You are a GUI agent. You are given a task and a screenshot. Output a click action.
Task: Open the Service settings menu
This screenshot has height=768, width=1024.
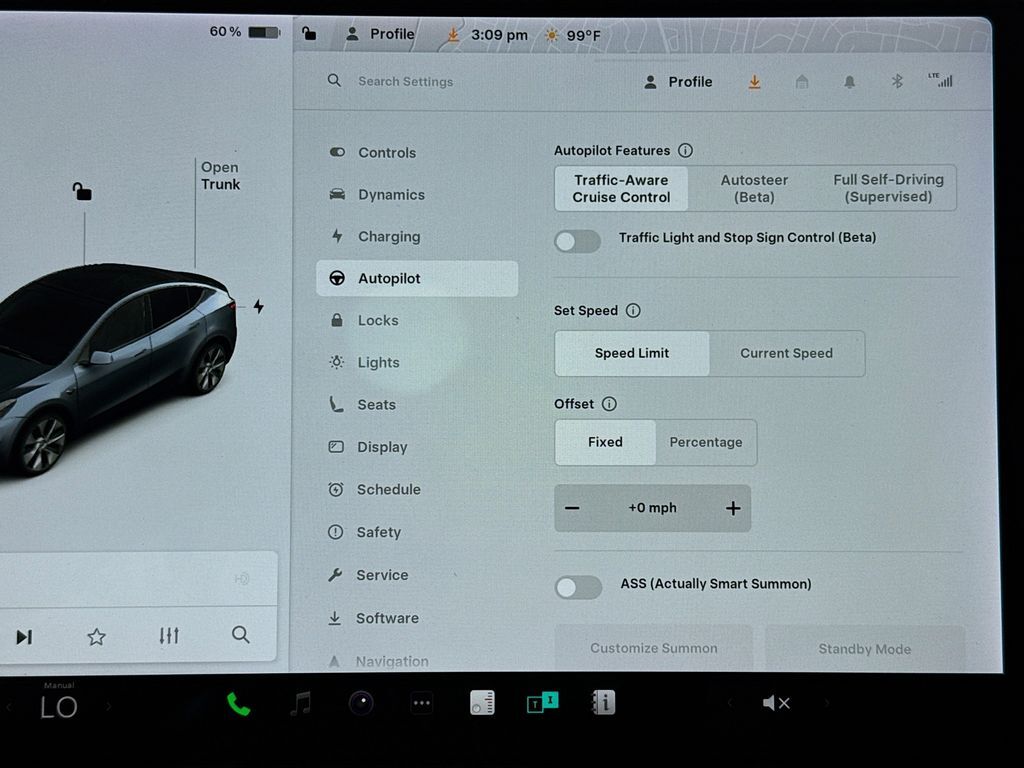click(x=381, y=575)
